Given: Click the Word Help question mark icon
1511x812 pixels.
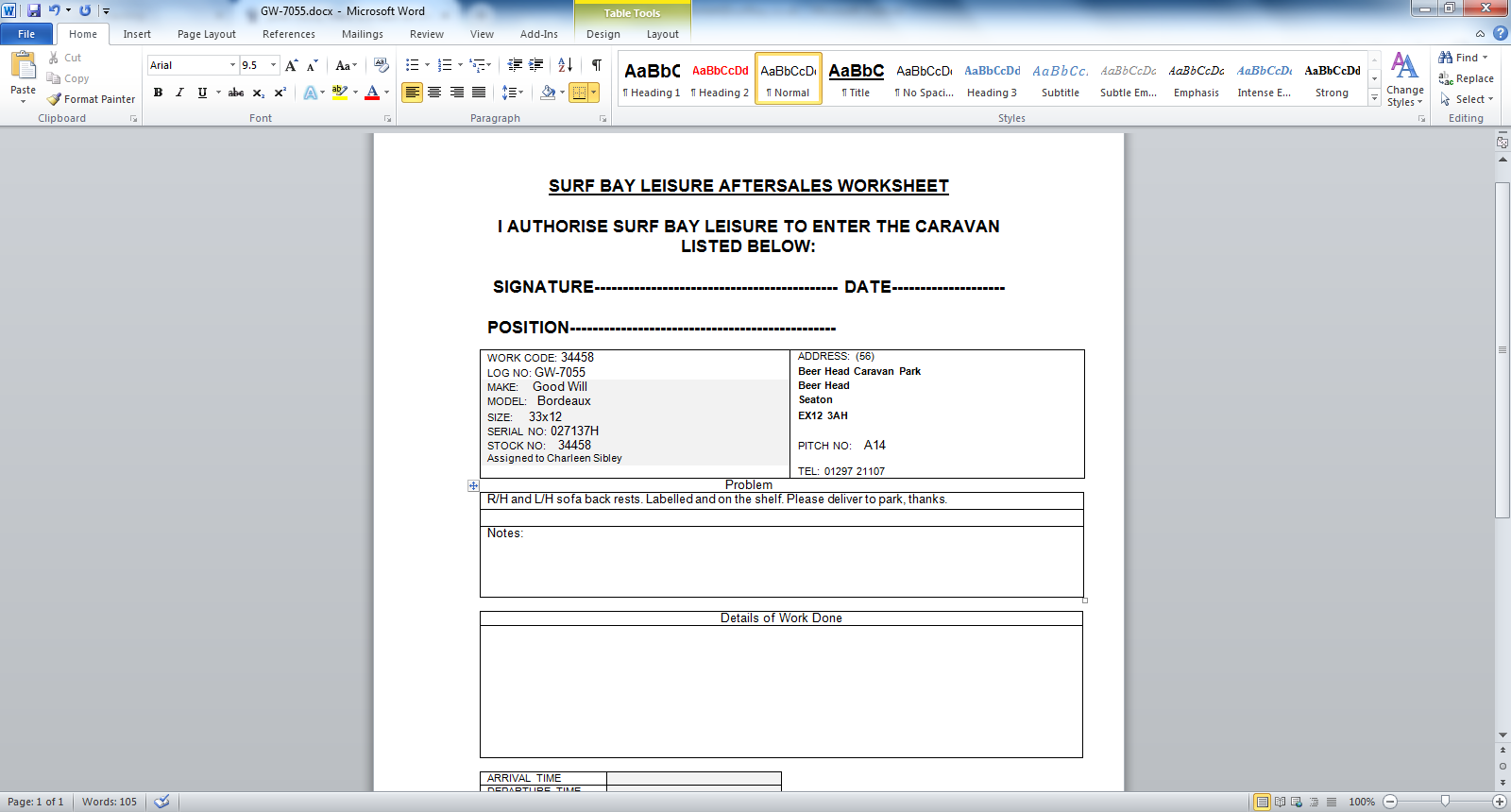Looking at the screenshot, I should pos(1500,34).
